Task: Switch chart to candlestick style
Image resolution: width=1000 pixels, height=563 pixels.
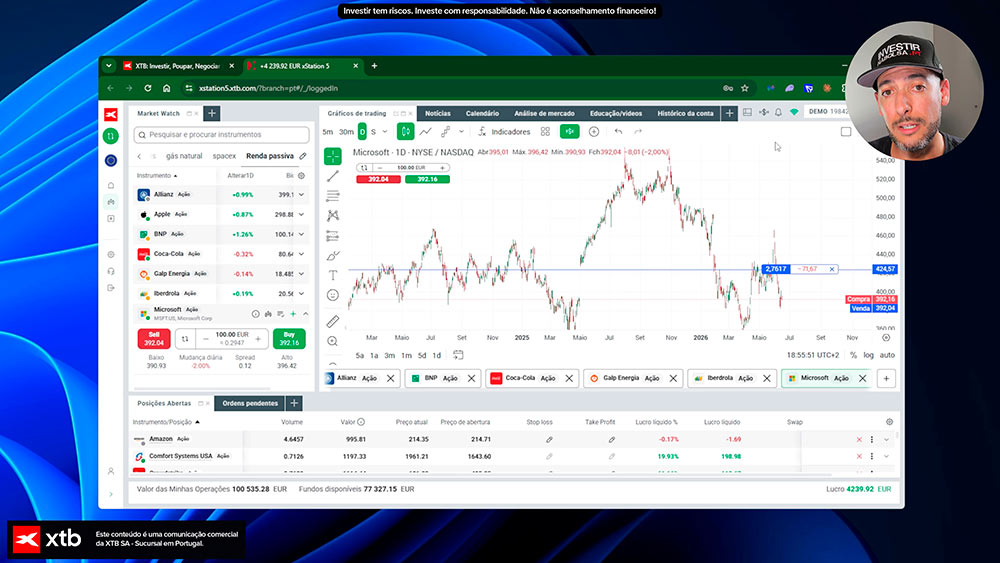Action: (x=406, y=131)
